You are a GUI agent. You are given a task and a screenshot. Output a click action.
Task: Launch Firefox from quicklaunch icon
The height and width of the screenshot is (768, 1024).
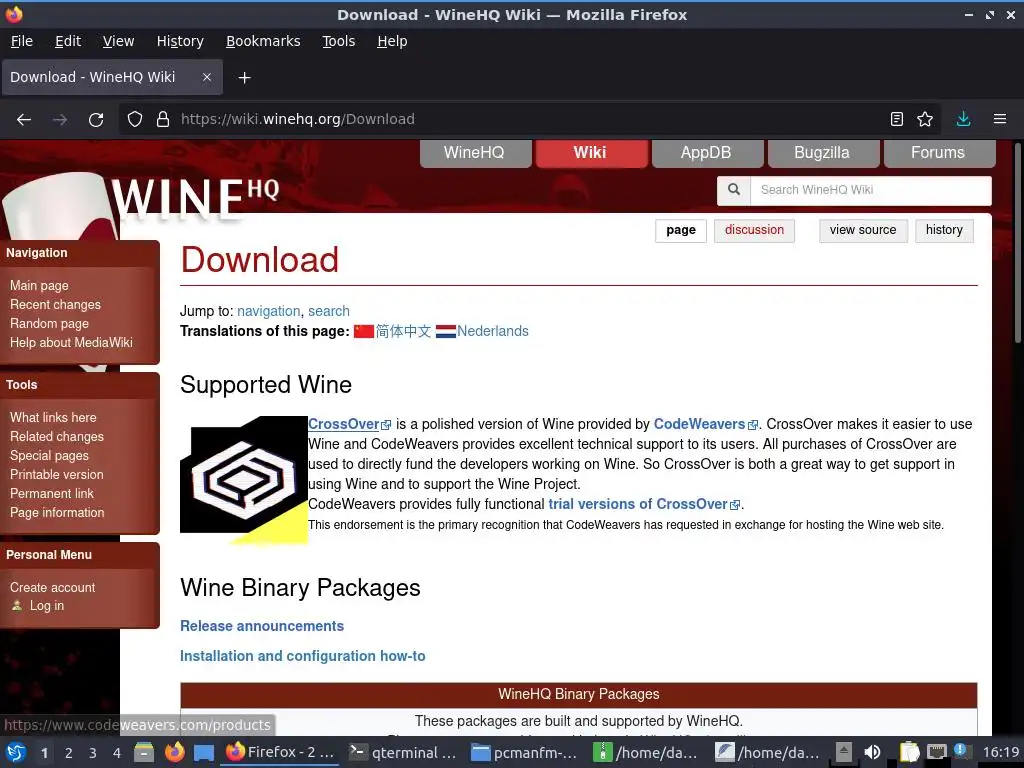coord(174,752)
